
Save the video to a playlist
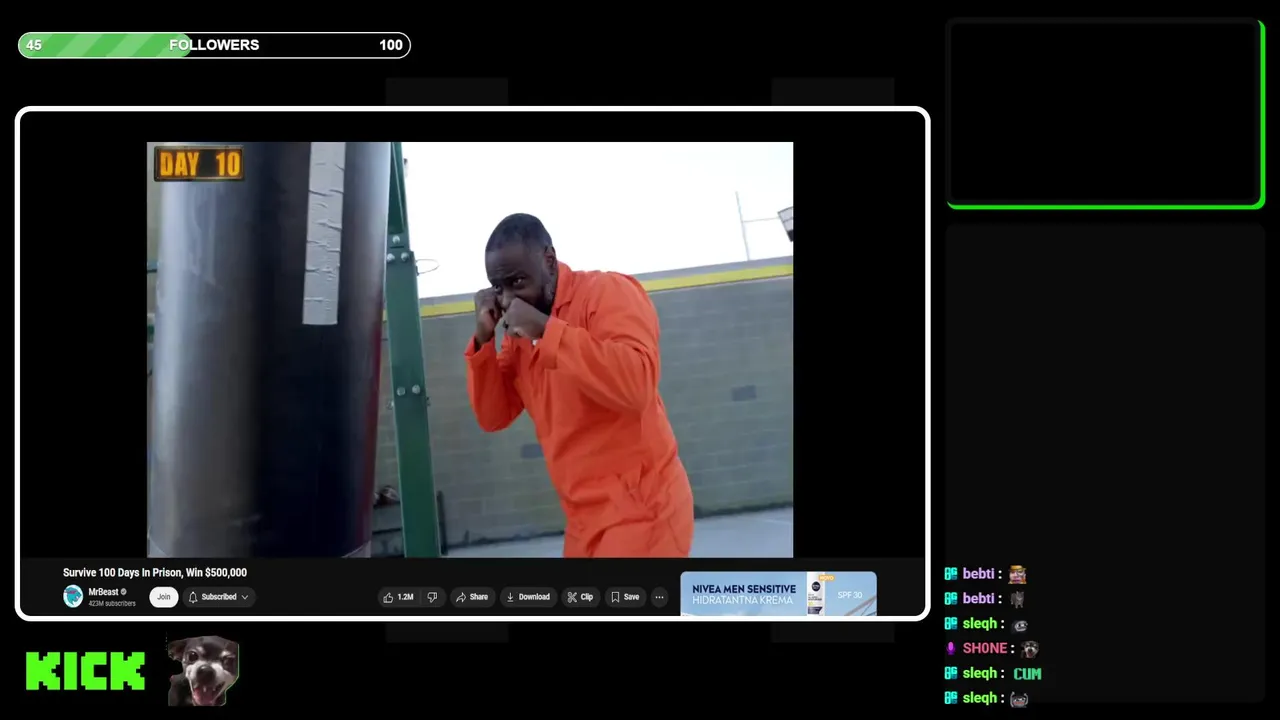click(x=625, y=597)
